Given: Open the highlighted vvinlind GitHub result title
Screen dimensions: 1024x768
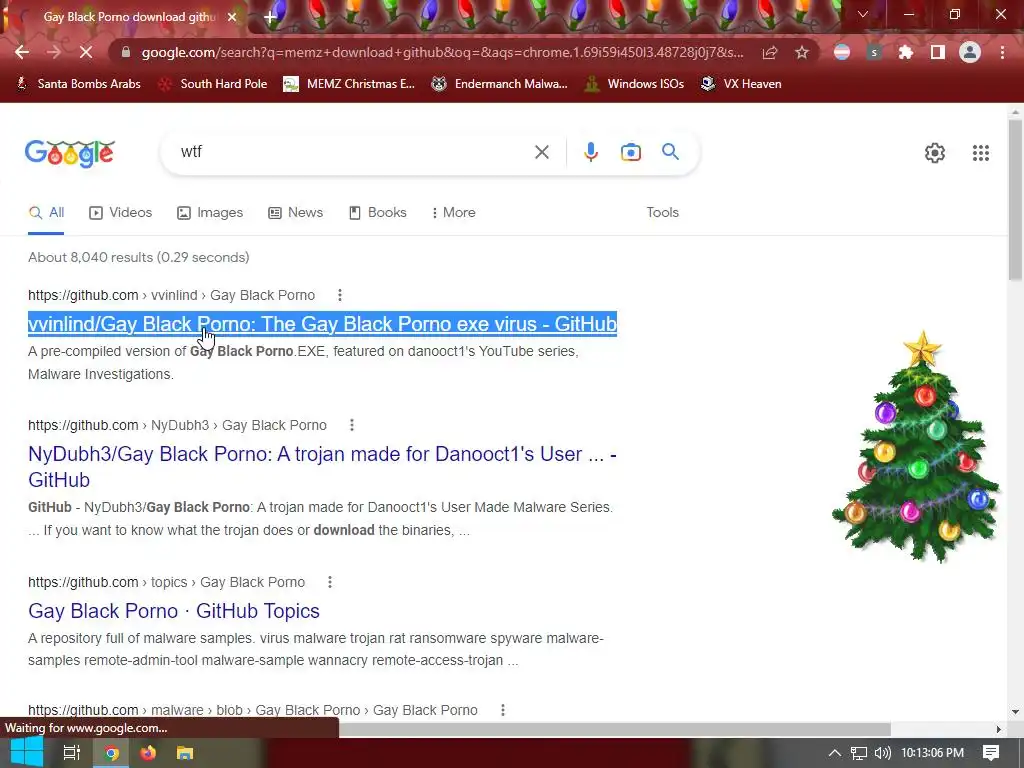Looking at the screenshot, I should [x=323, y=324].
